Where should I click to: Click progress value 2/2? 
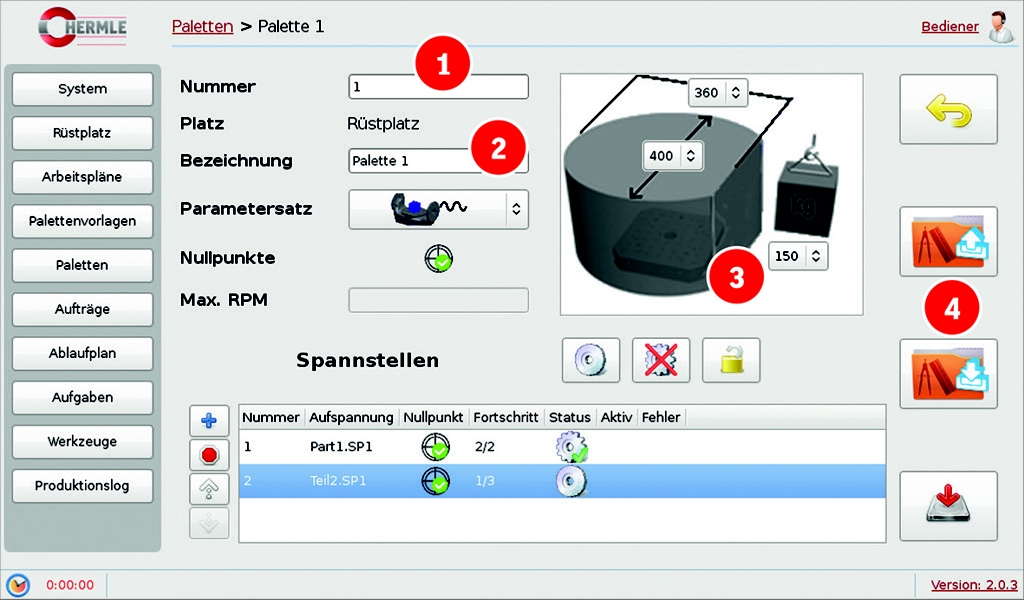[x=485, y=447]
